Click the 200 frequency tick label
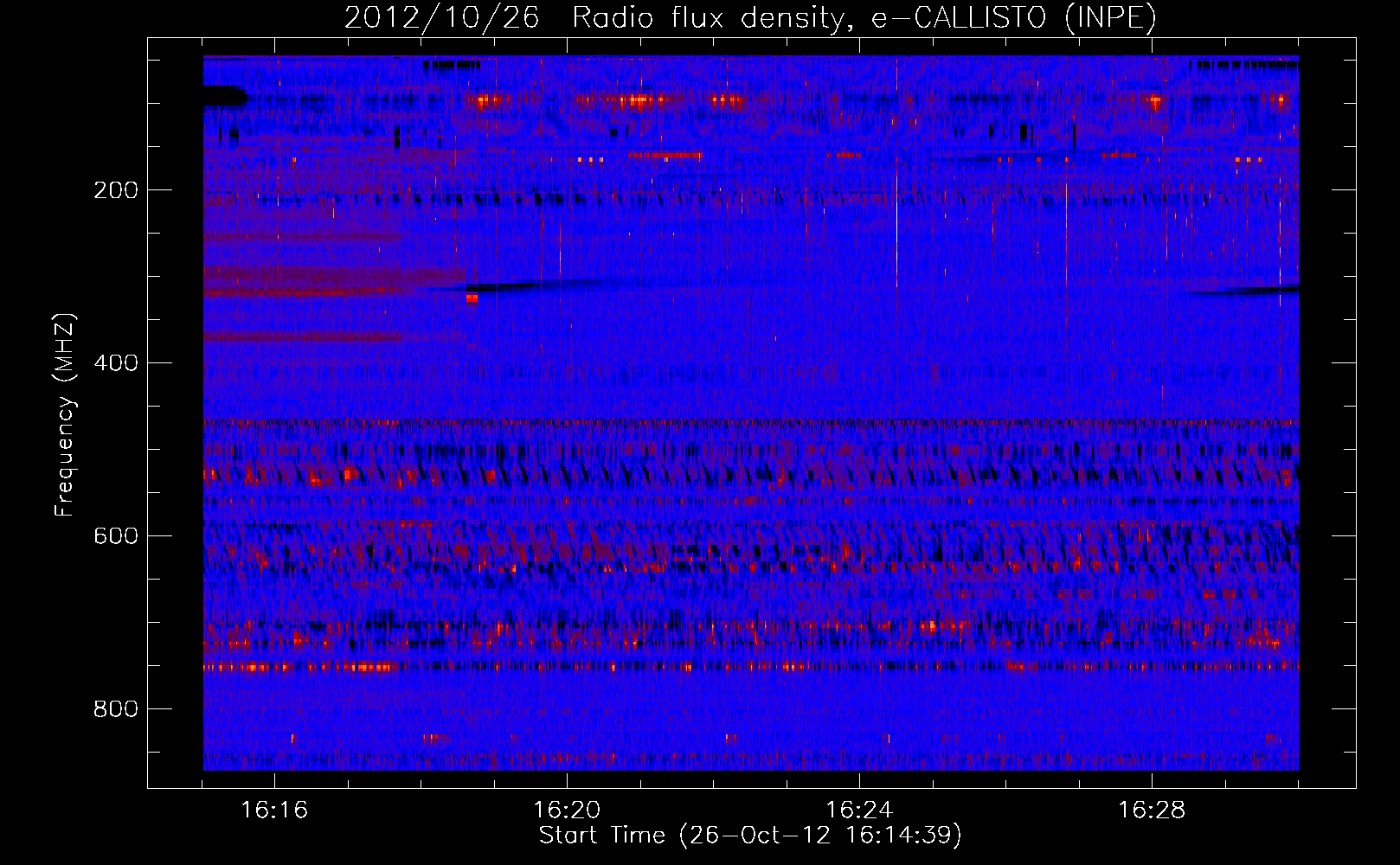 tap(116, 190)
